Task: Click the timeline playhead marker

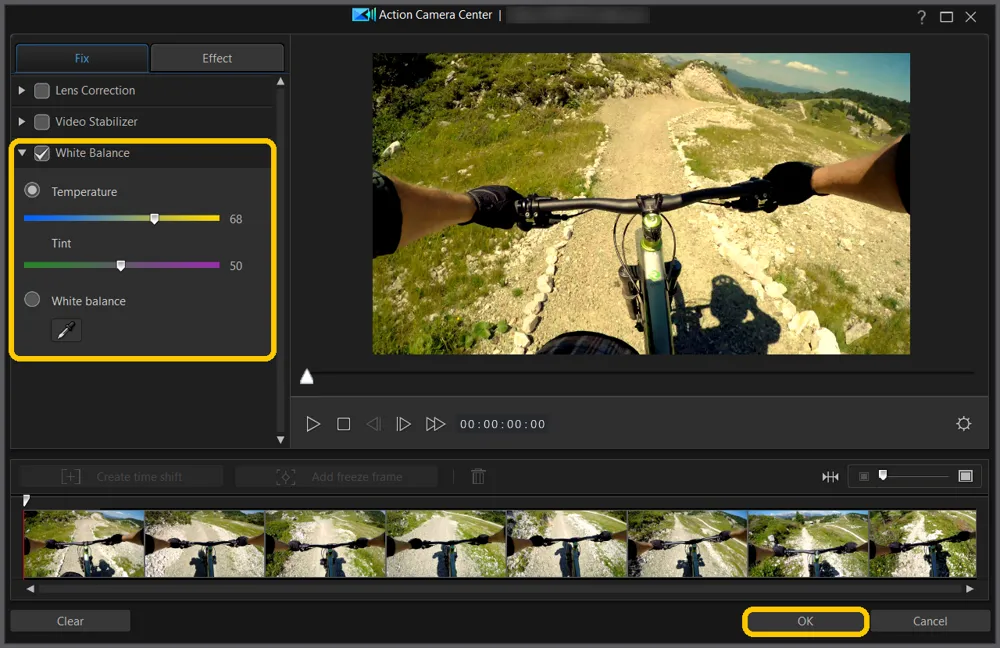Action: [x=26, y=501]
